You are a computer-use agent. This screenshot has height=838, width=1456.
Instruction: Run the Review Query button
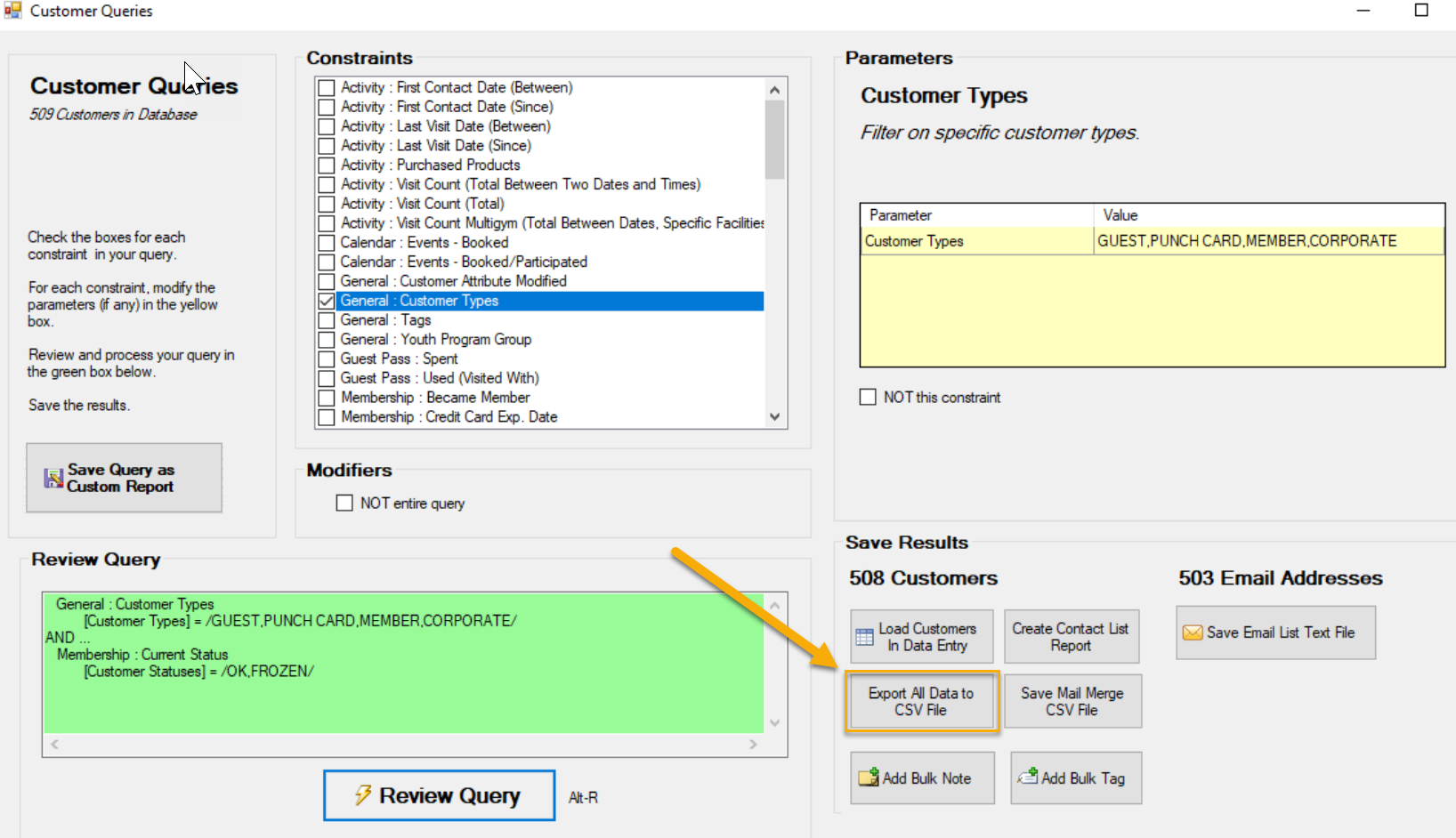point(440,795)
